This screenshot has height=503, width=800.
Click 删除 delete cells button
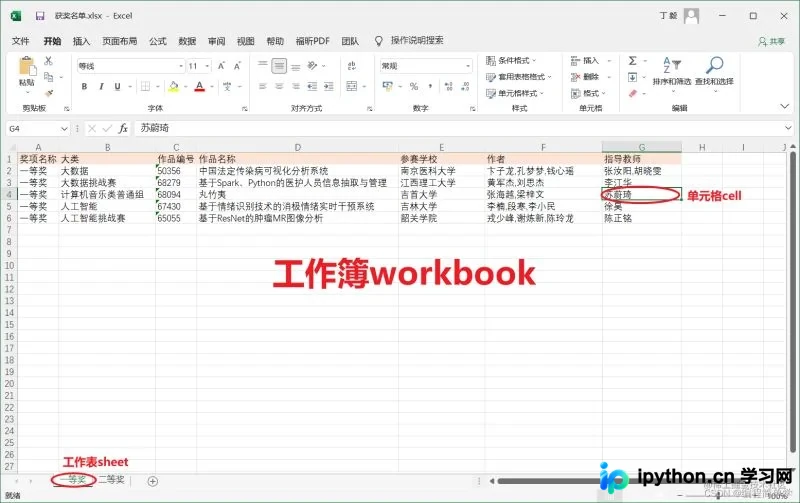[585, 77]
